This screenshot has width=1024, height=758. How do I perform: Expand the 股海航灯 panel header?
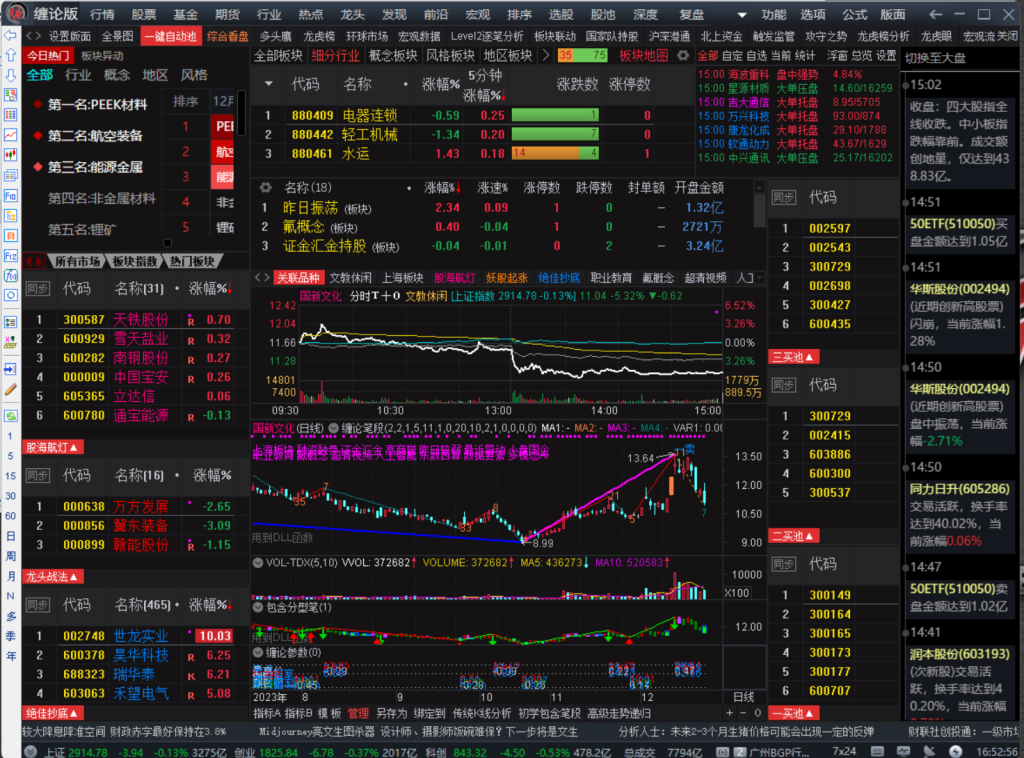54,447
